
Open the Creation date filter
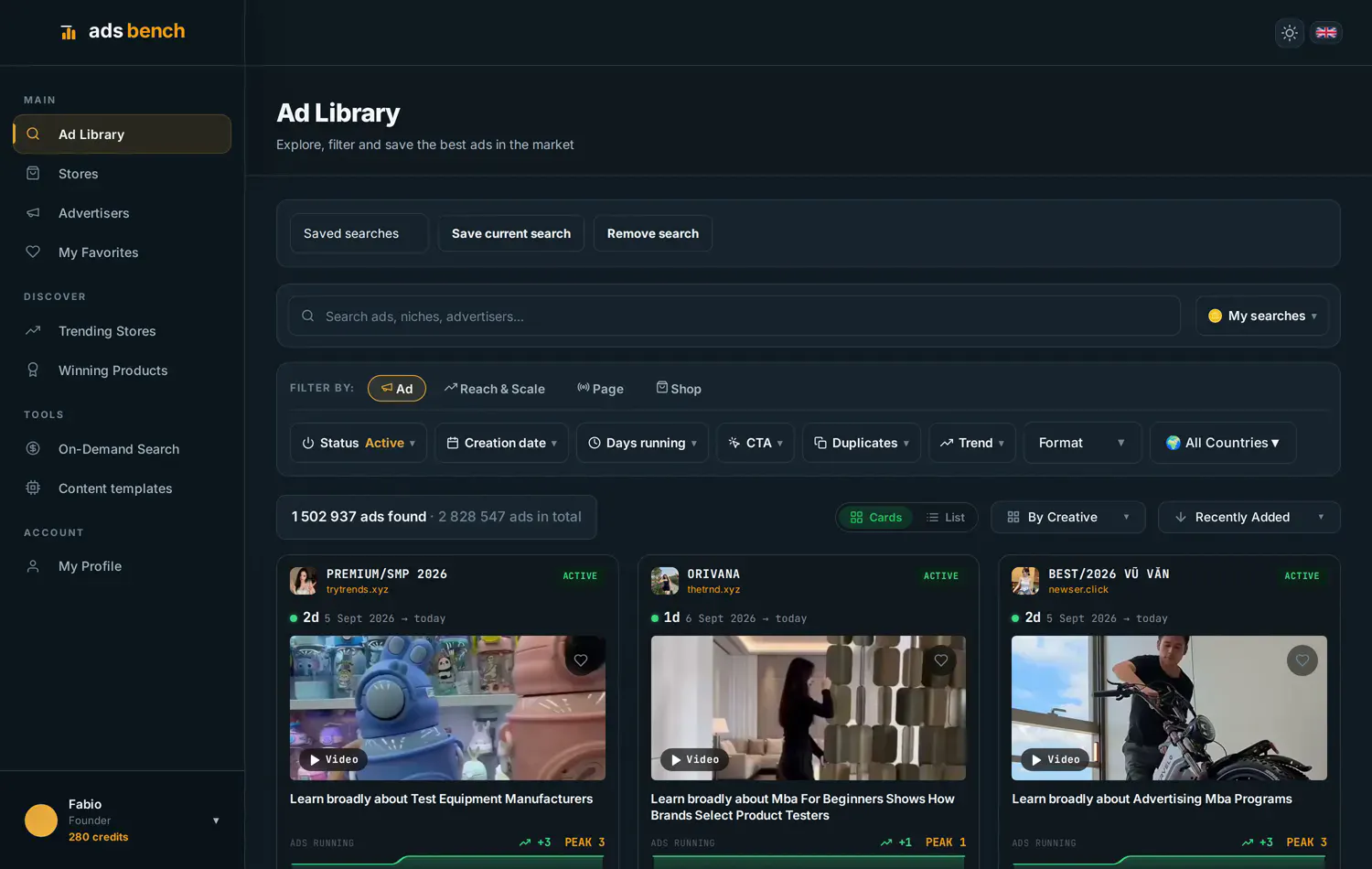[501, 443]
